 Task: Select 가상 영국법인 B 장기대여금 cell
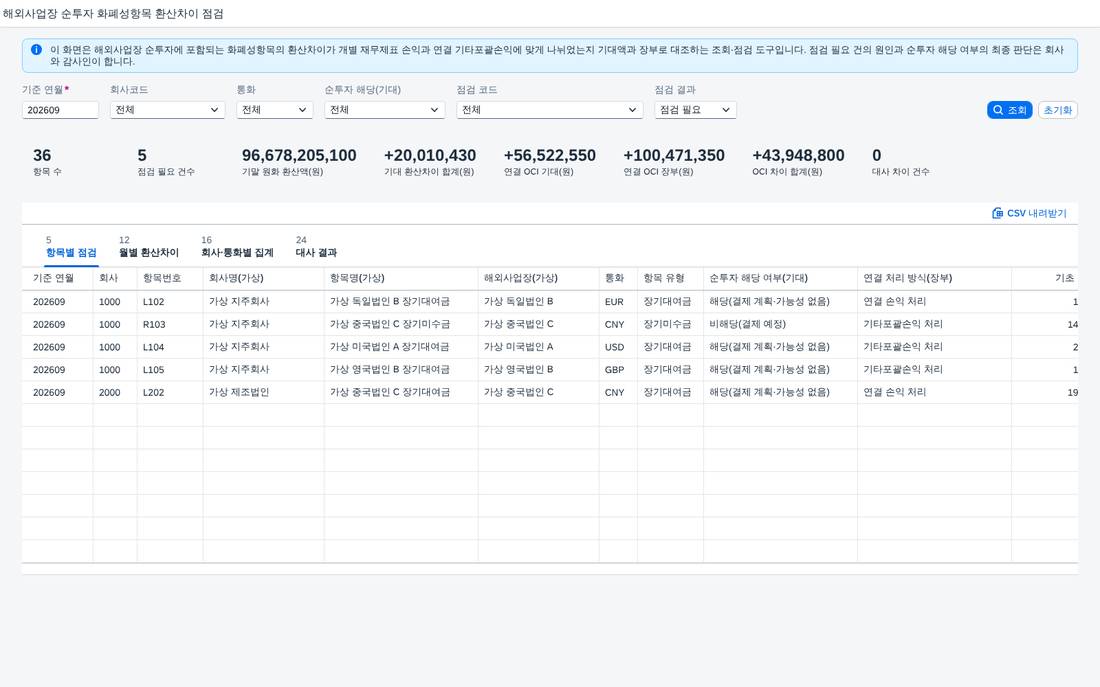pos(401,370)
